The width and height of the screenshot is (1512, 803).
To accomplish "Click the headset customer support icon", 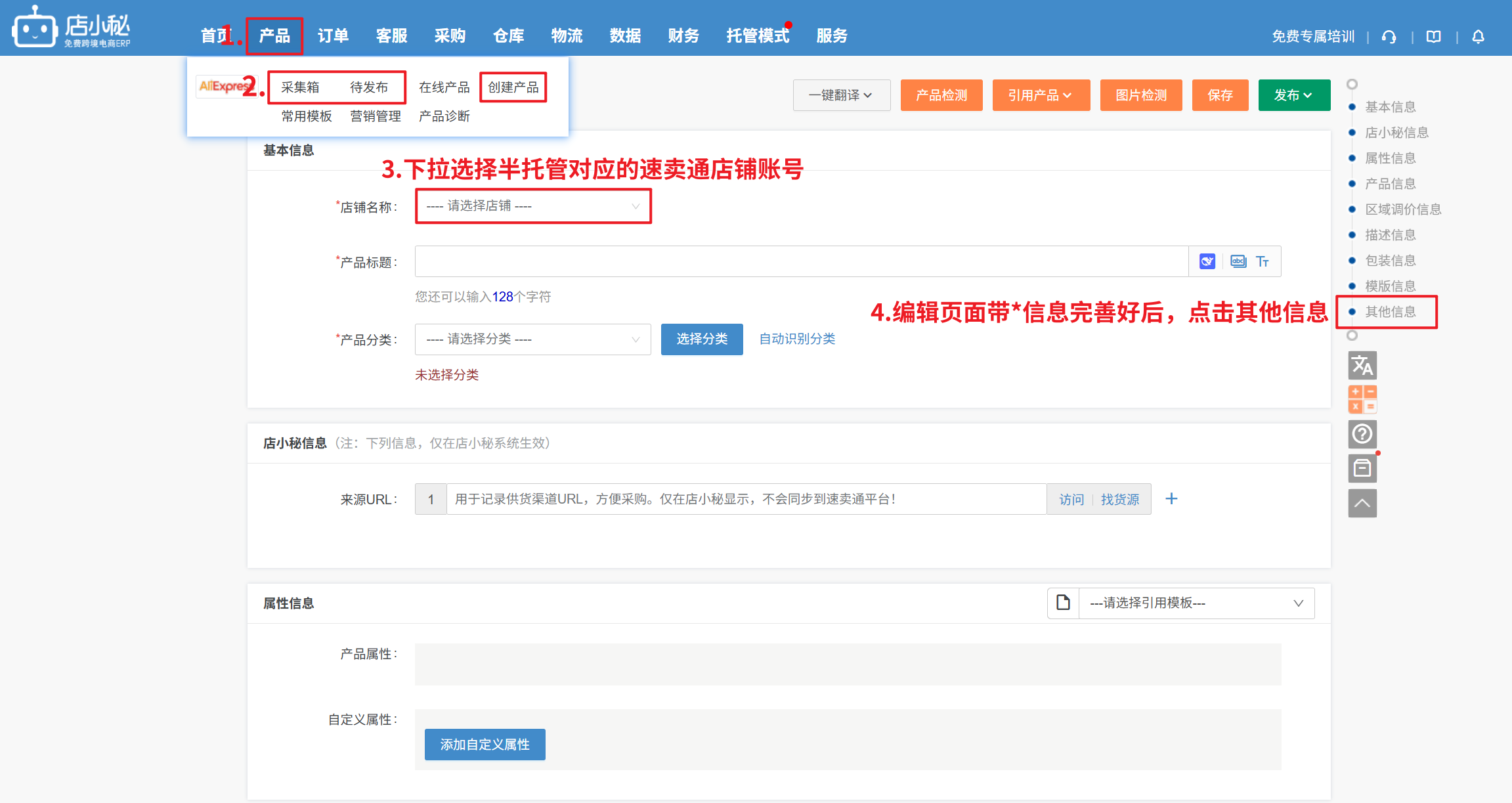I will [1389, 37].
